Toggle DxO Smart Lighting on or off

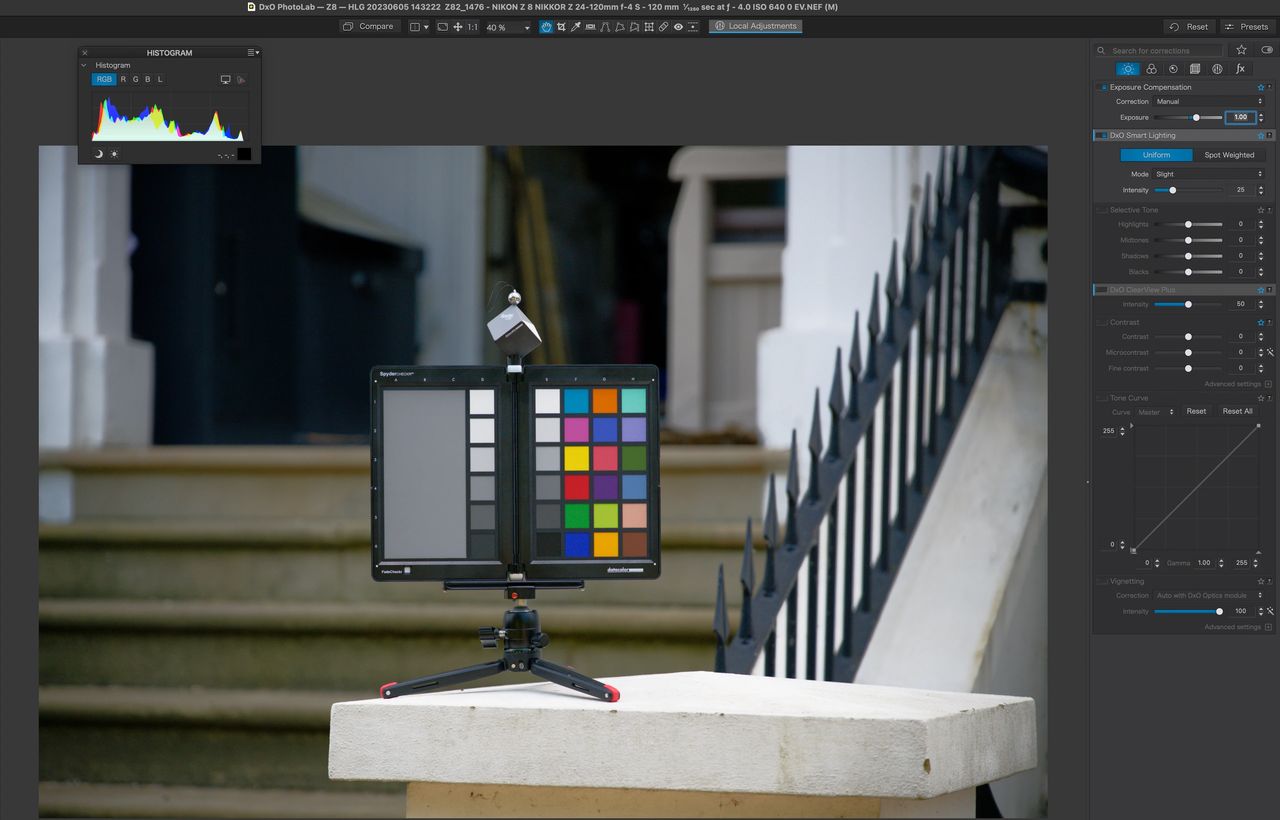click(x=1102, y=135)
